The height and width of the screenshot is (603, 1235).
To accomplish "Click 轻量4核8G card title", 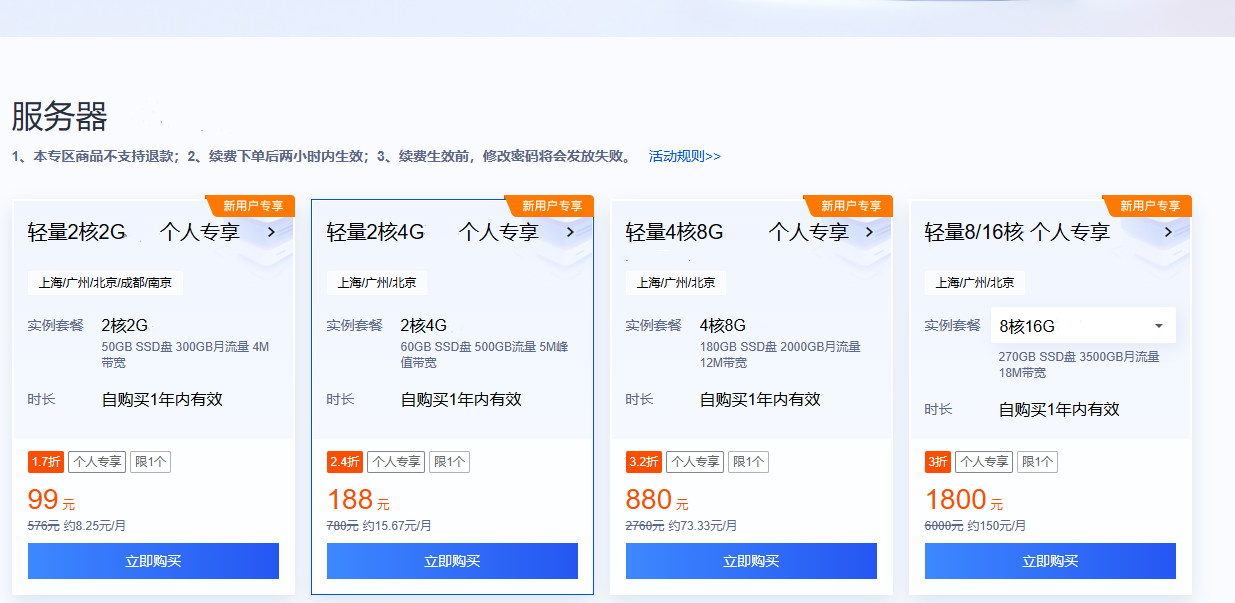I will coord(674,232).
